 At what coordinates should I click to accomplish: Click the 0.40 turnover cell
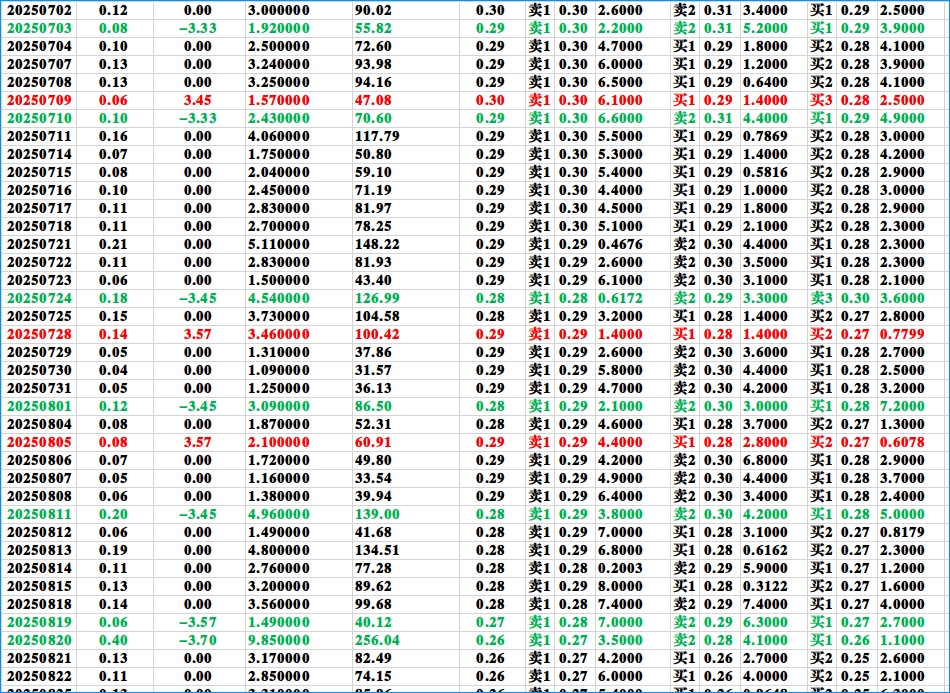click(x=113, y=640)
